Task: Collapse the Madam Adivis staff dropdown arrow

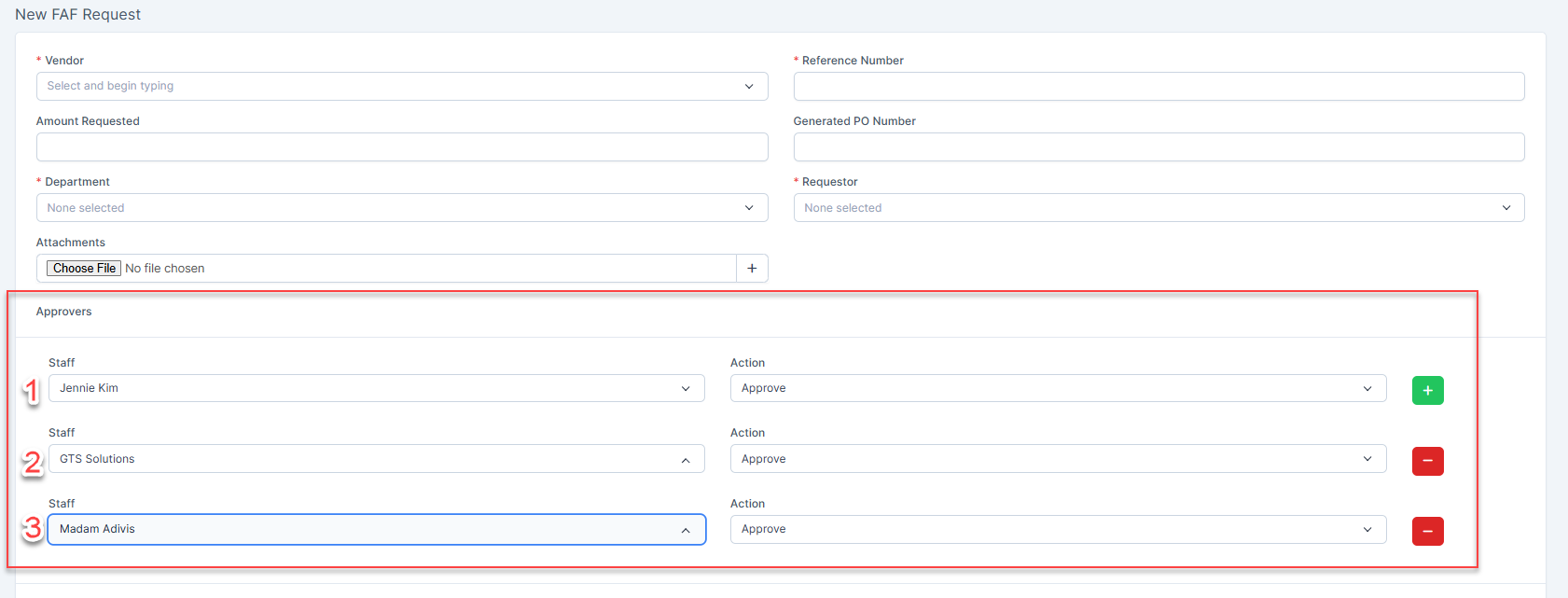Action: [x=686, y=530]
